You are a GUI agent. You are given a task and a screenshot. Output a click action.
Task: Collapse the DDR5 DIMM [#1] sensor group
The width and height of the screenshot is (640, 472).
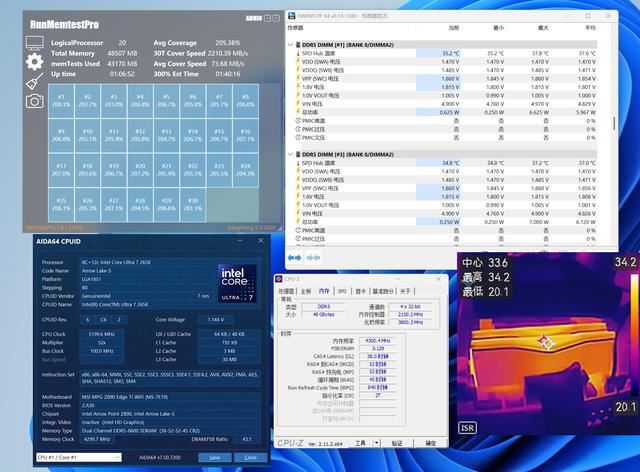290,45
